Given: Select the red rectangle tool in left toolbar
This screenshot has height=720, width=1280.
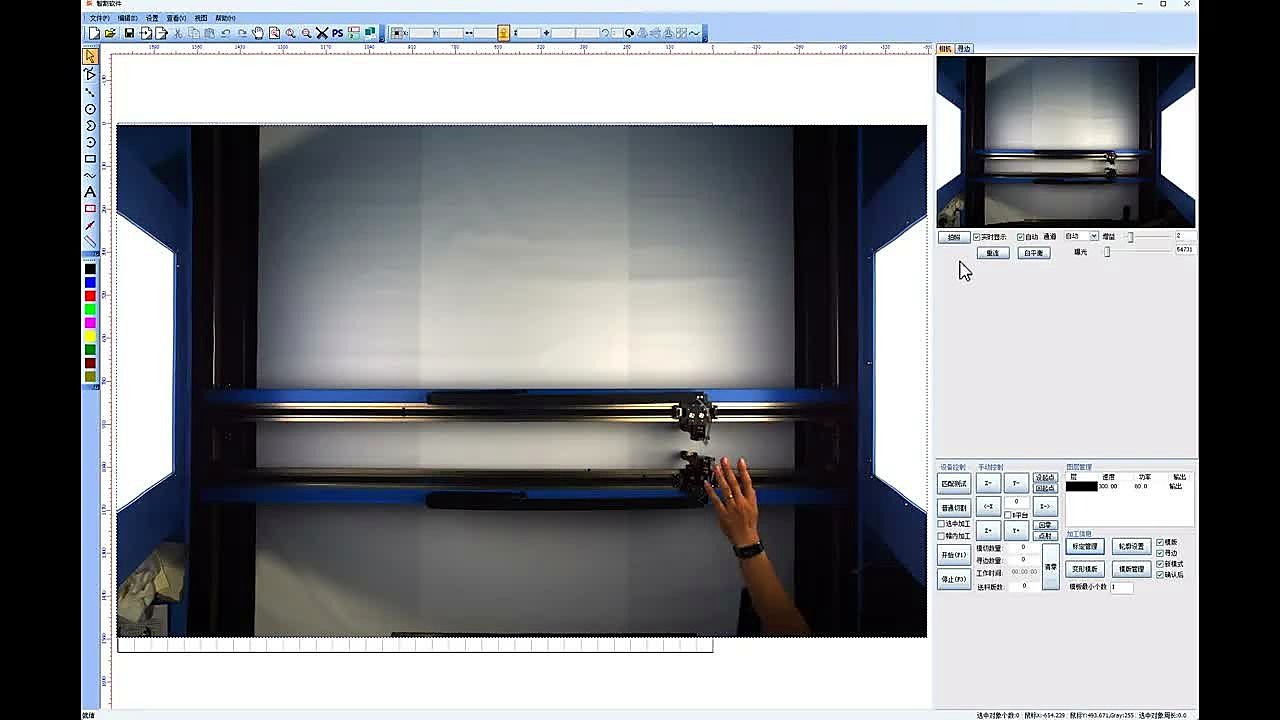Looking at the screenshot, I should pos(90,208).
